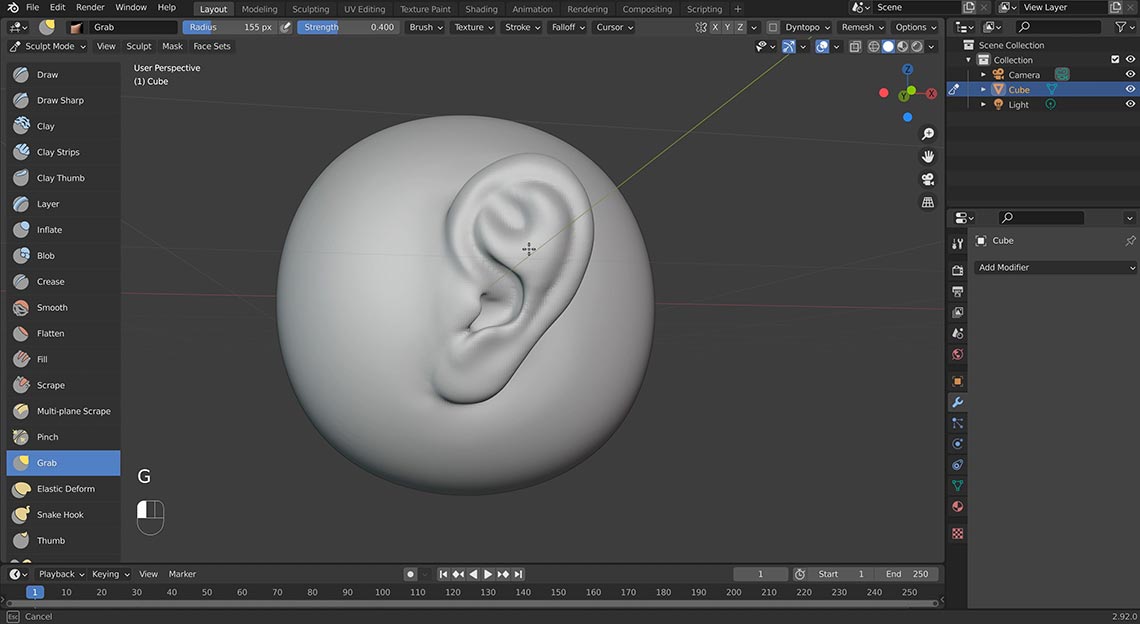Adjust the brush Radius slider
Screen dimensions: 1140x624
[230, 27]
